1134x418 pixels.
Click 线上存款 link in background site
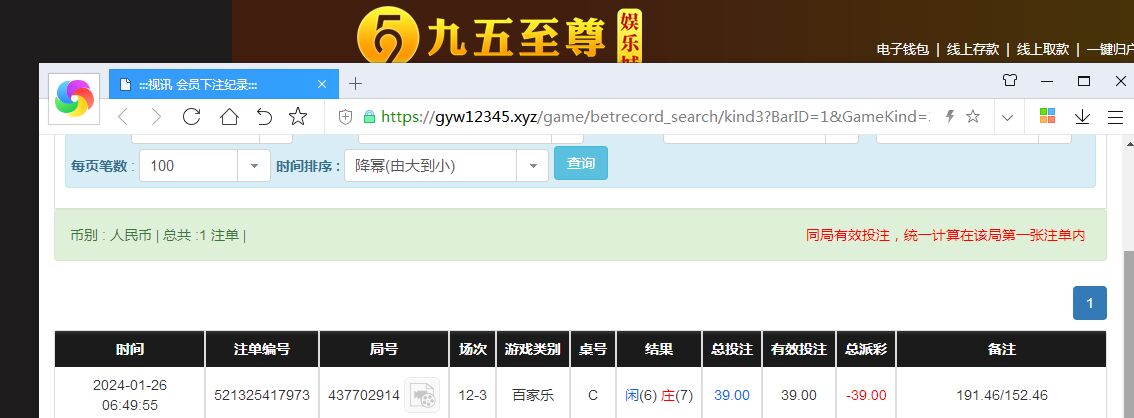tap(973, 49)
